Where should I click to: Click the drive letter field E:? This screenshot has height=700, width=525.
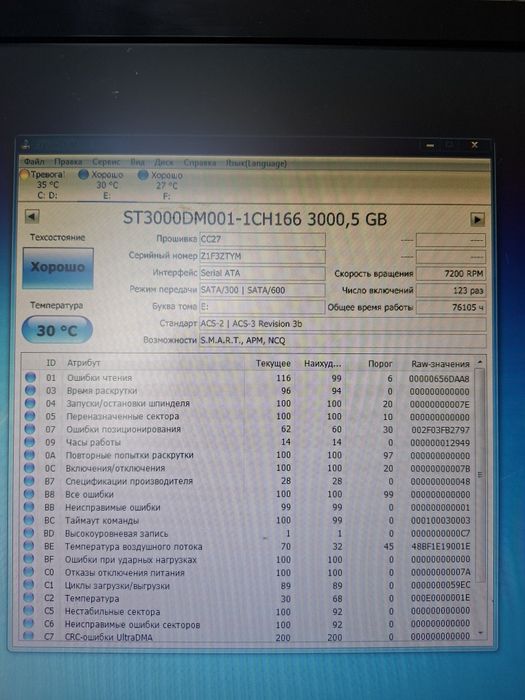click(x=262, y=307)
